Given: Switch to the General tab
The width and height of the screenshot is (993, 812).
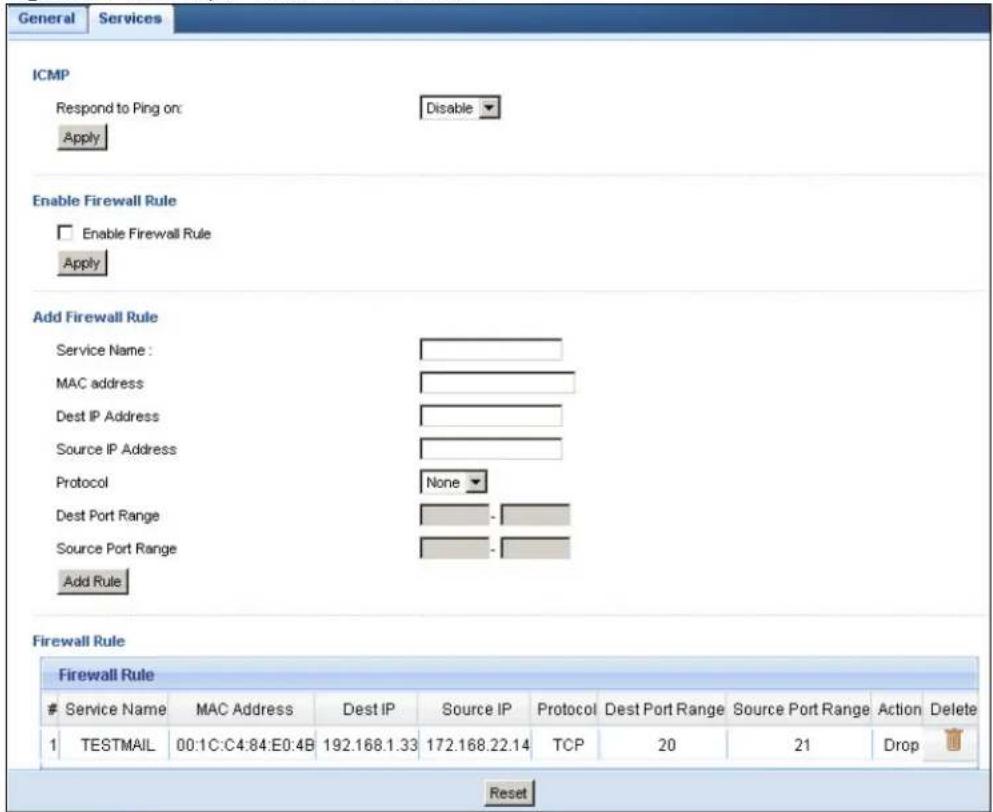Looking at the screenshot, I should [46, 18].
